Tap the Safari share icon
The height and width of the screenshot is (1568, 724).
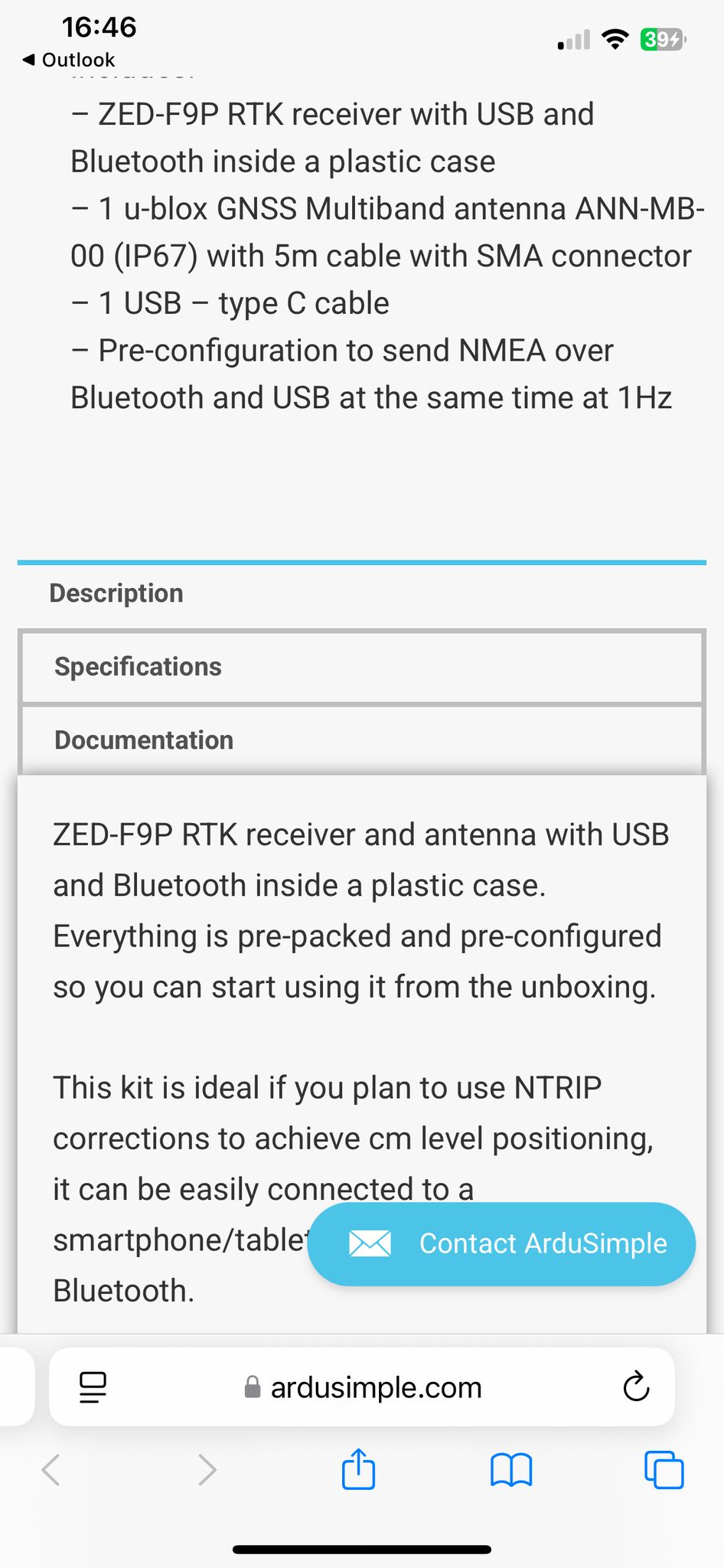pyautogui.click(x=358, y=1468)
